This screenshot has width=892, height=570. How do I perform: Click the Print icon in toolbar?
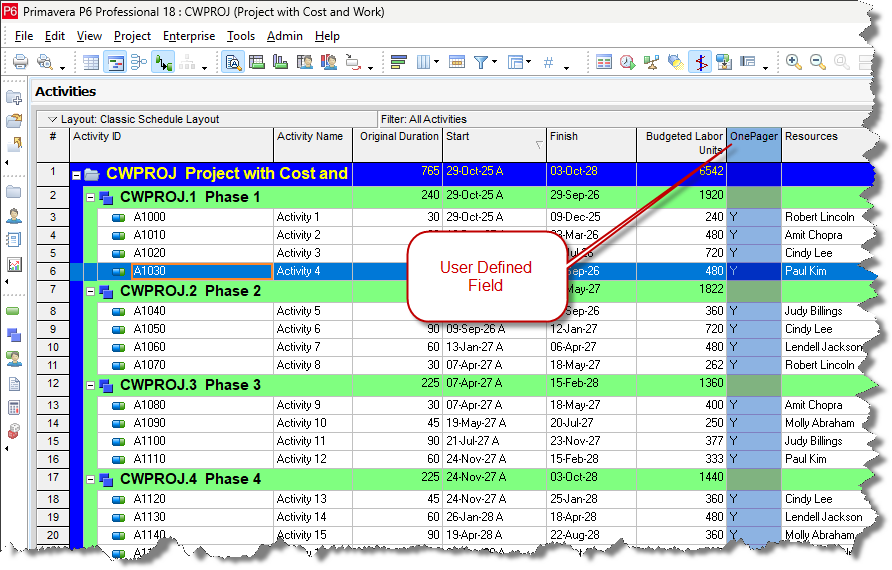(x=20, y=61)
